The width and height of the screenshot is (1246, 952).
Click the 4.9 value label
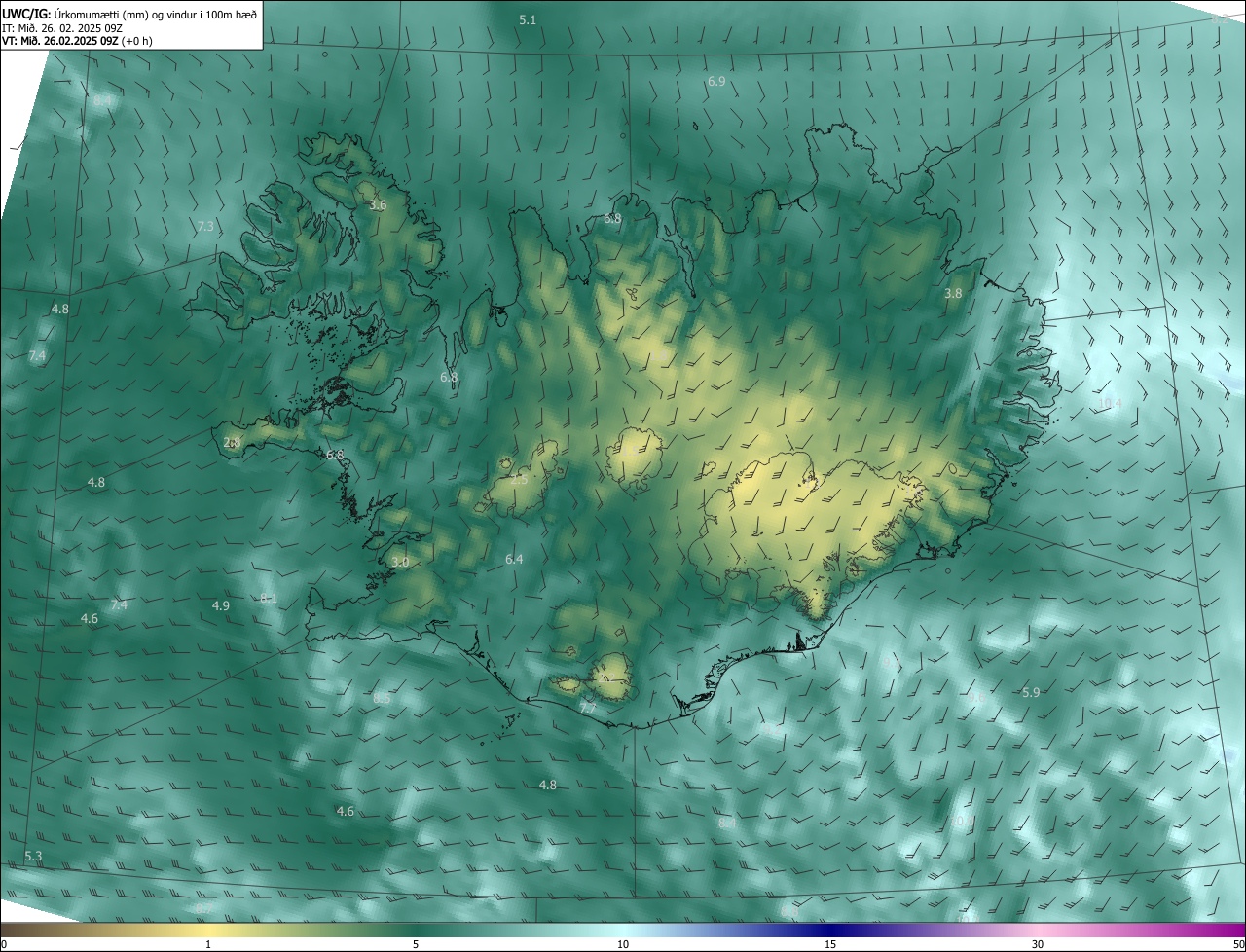coord(221,605)
